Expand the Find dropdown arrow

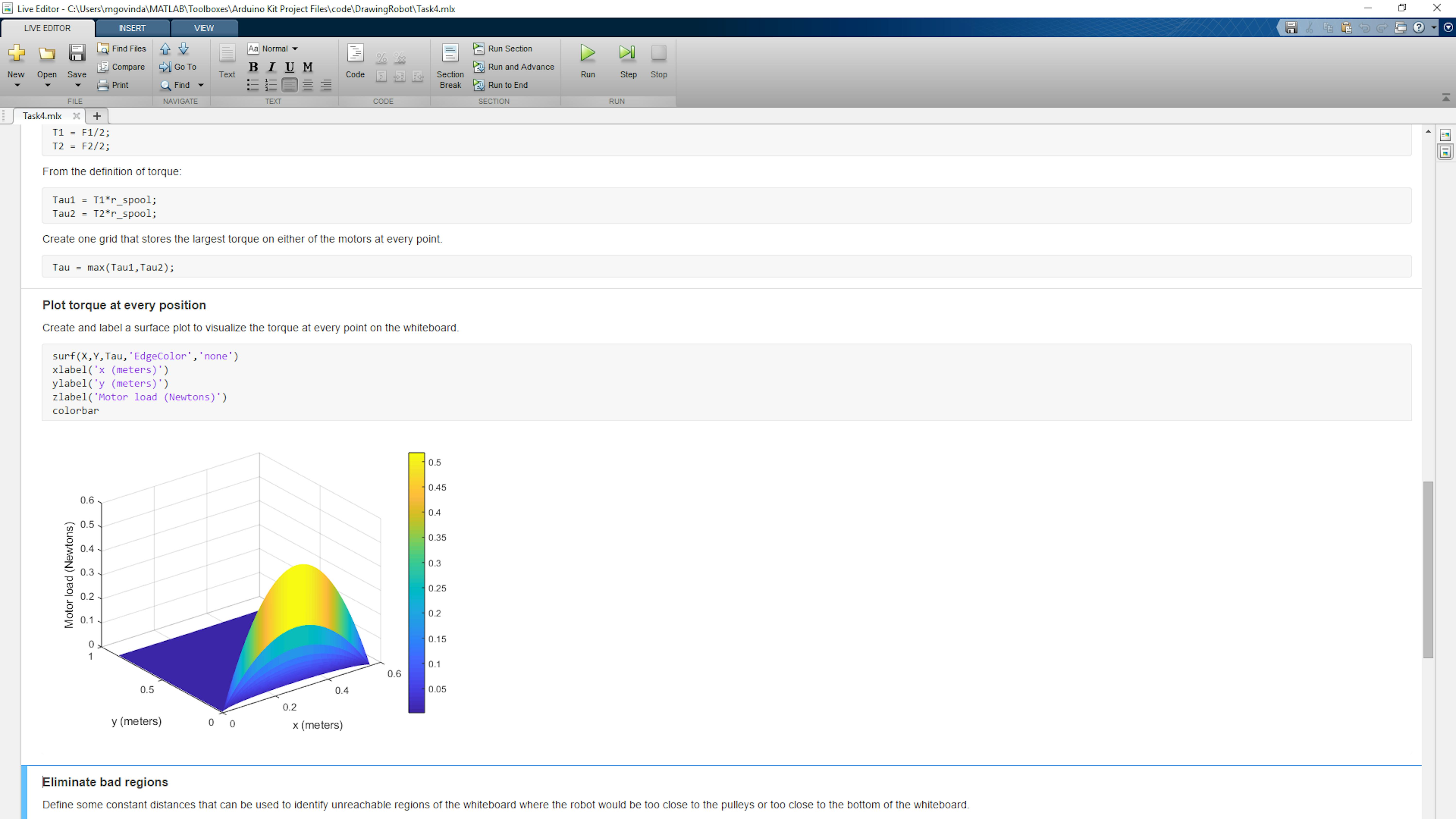click(x=201, y=85)
